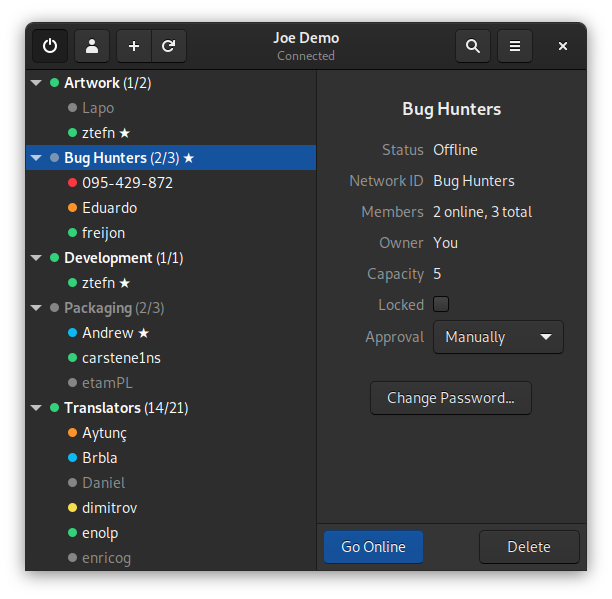The width and height of the screenshot is (612, 599).
Task: Click the power connect icon in header
Action: coord(49,46)
